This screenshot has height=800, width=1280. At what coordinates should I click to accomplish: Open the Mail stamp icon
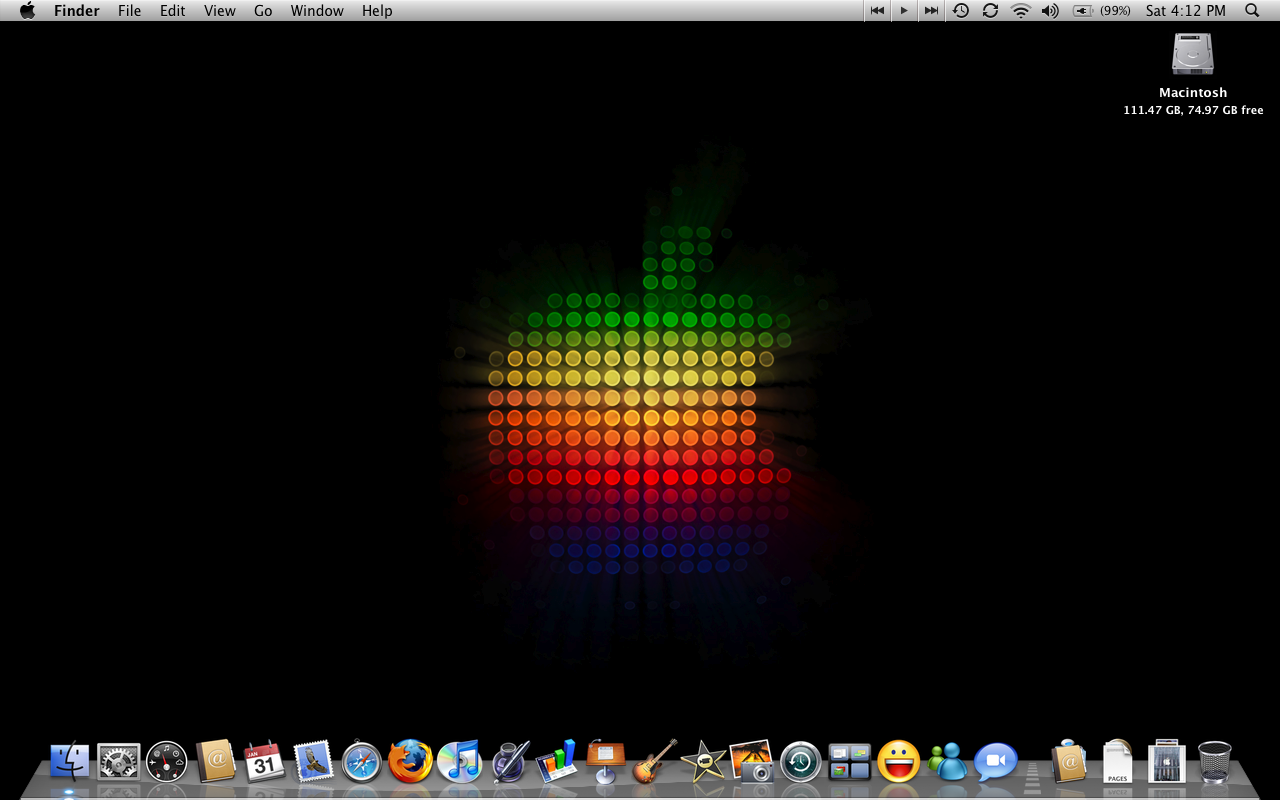coord(313,762)
